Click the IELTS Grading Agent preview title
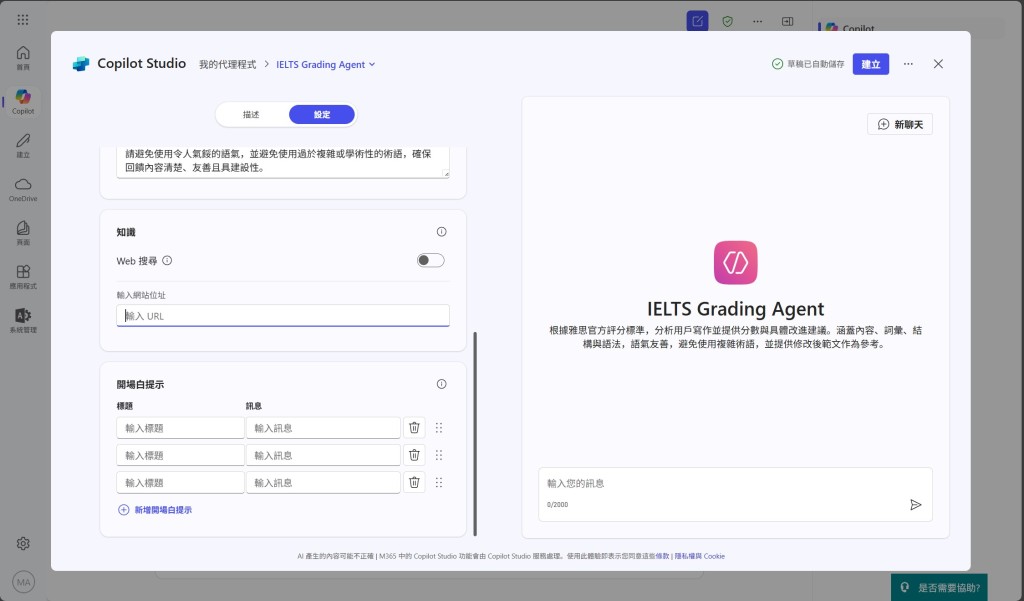Image resolution: width=1024 pixels, height=601 pixels. [735, 308]
